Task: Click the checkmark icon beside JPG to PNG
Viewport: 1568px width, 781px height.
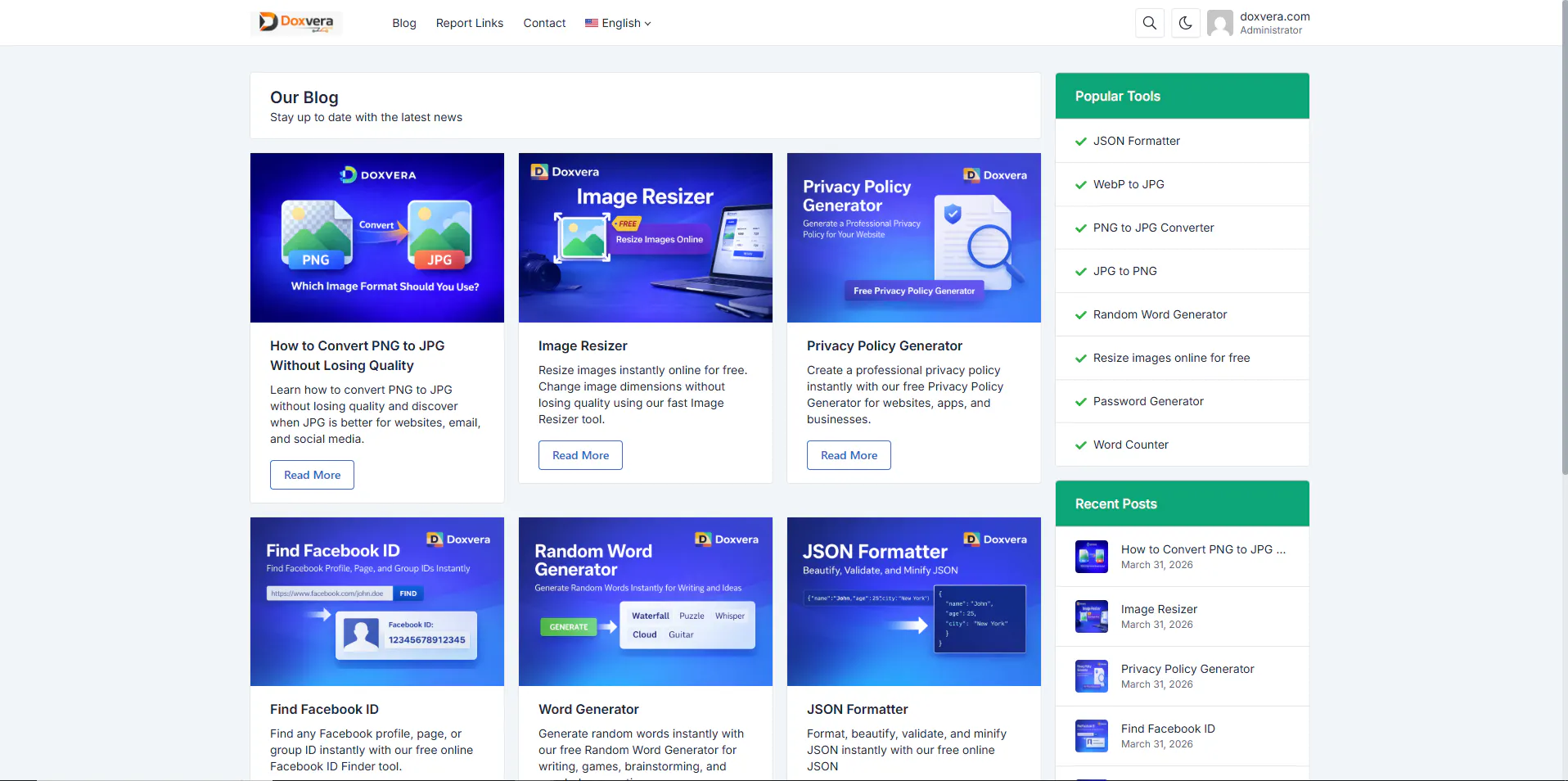Action: coord(1081,272)
